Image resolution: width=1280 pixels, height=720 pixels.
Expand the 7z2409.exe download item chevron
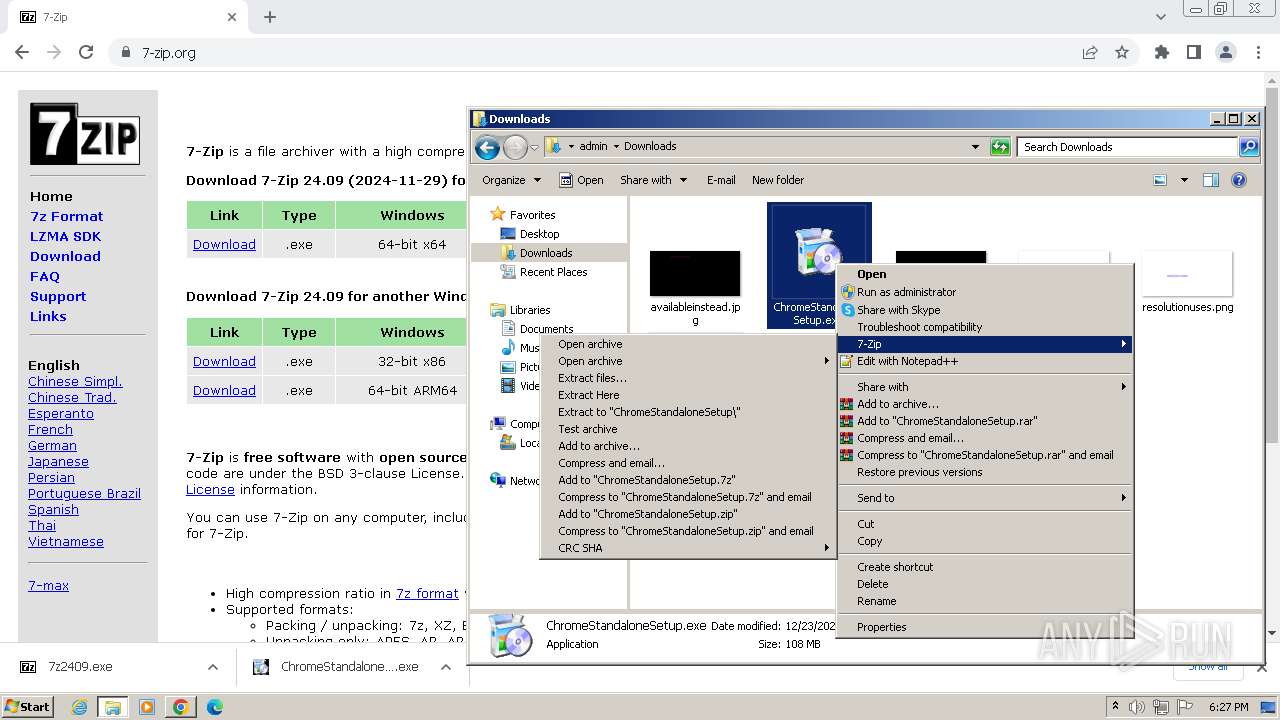tap(213, 667)
